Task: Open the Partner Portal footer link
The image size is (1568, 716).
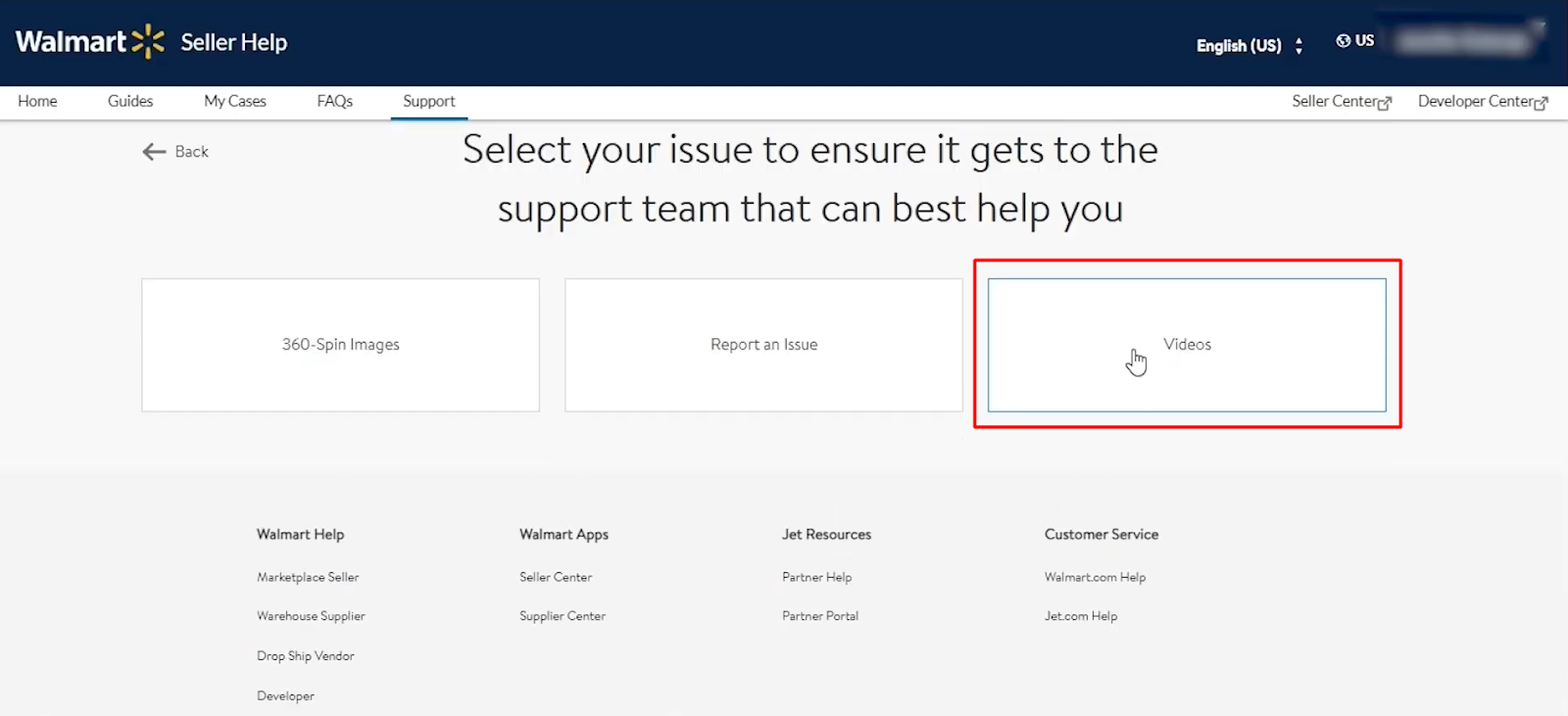Action: (x=820, y=616)
